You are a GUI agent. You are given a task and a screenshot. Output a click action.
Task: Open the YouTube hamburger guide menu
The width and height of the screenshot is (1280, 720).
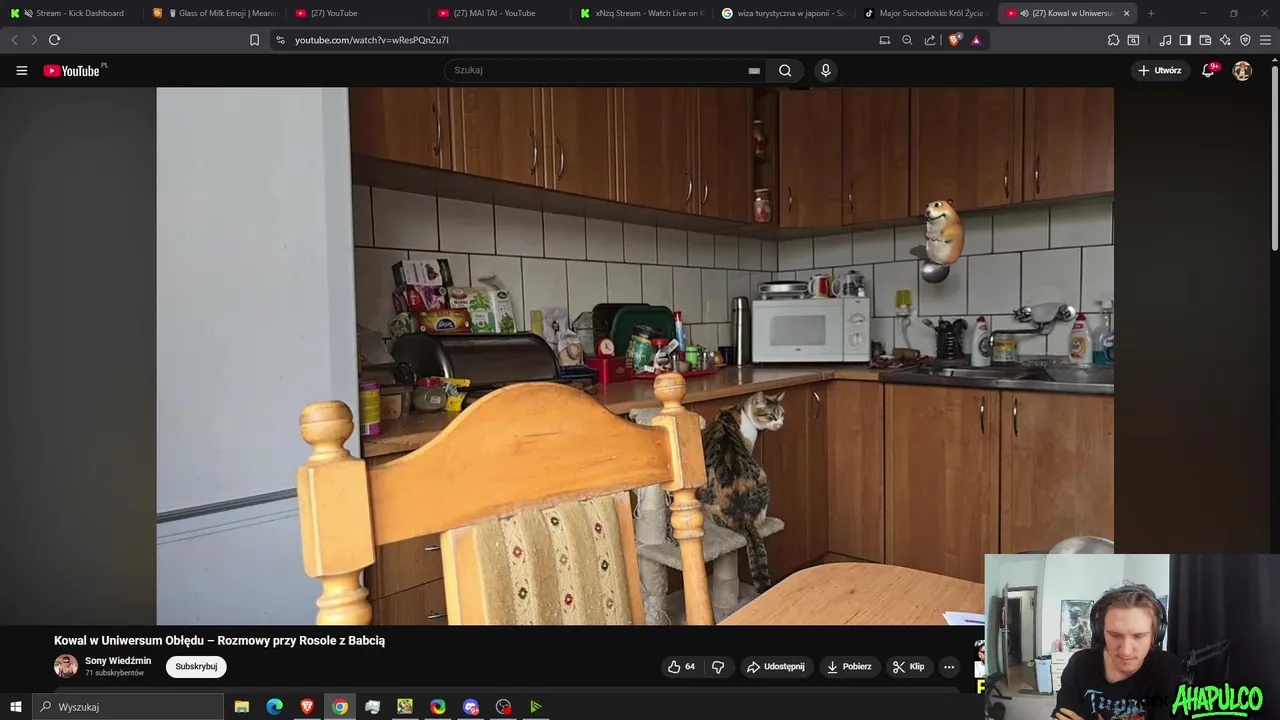(21, 70)
